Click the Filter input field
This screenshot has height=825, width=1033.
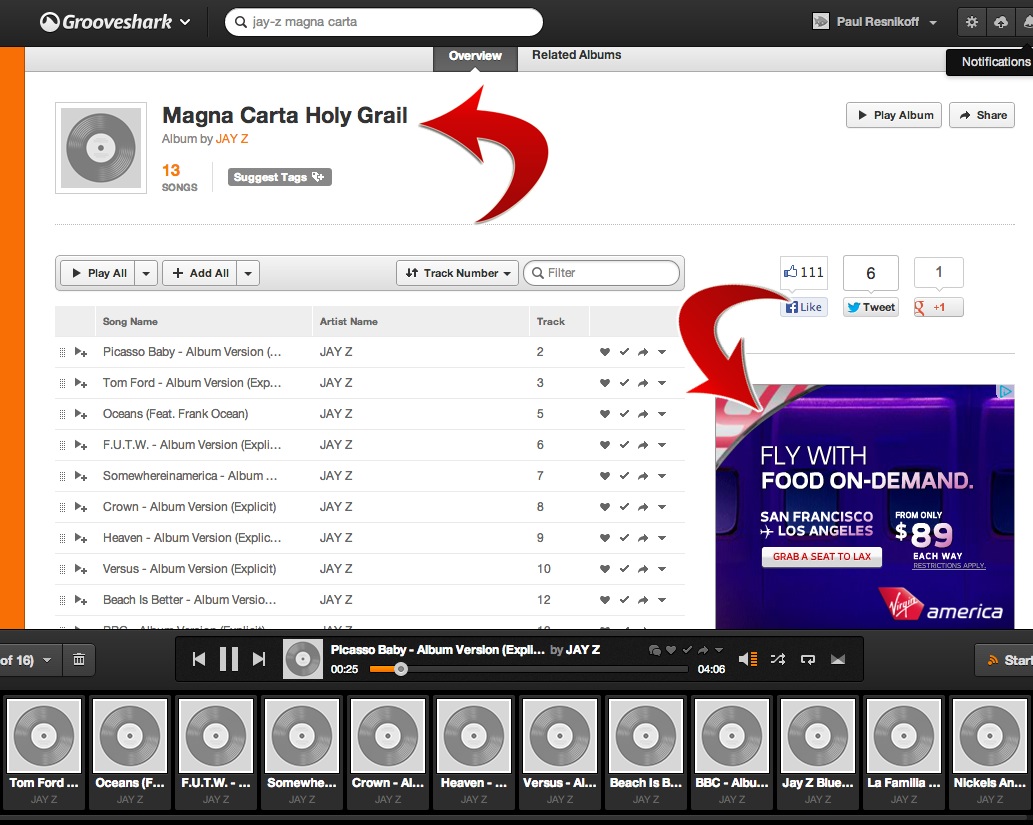(x=601, y=273)
